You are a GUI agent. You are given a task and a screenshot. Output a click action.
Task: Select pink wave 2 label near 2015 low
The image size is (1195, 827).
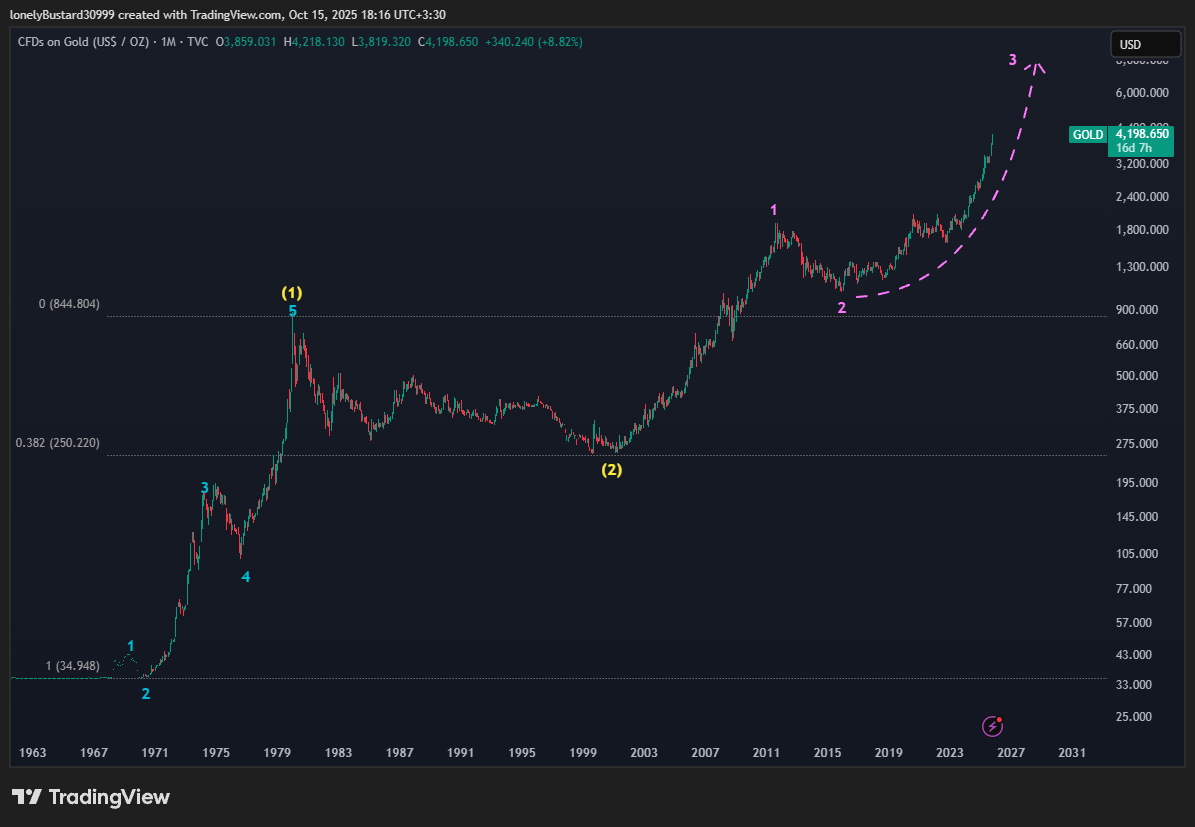(x=842, y=308)
